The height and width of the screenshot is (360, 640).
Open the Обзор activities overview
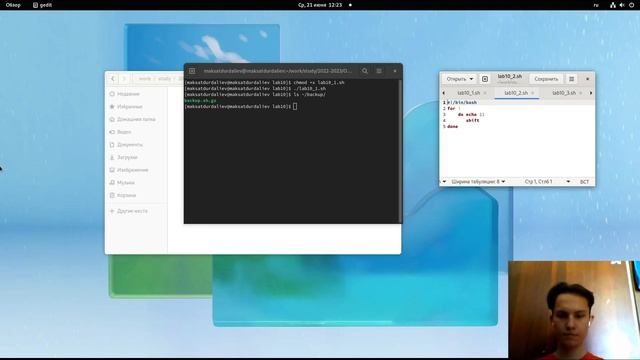pos(13,5)
